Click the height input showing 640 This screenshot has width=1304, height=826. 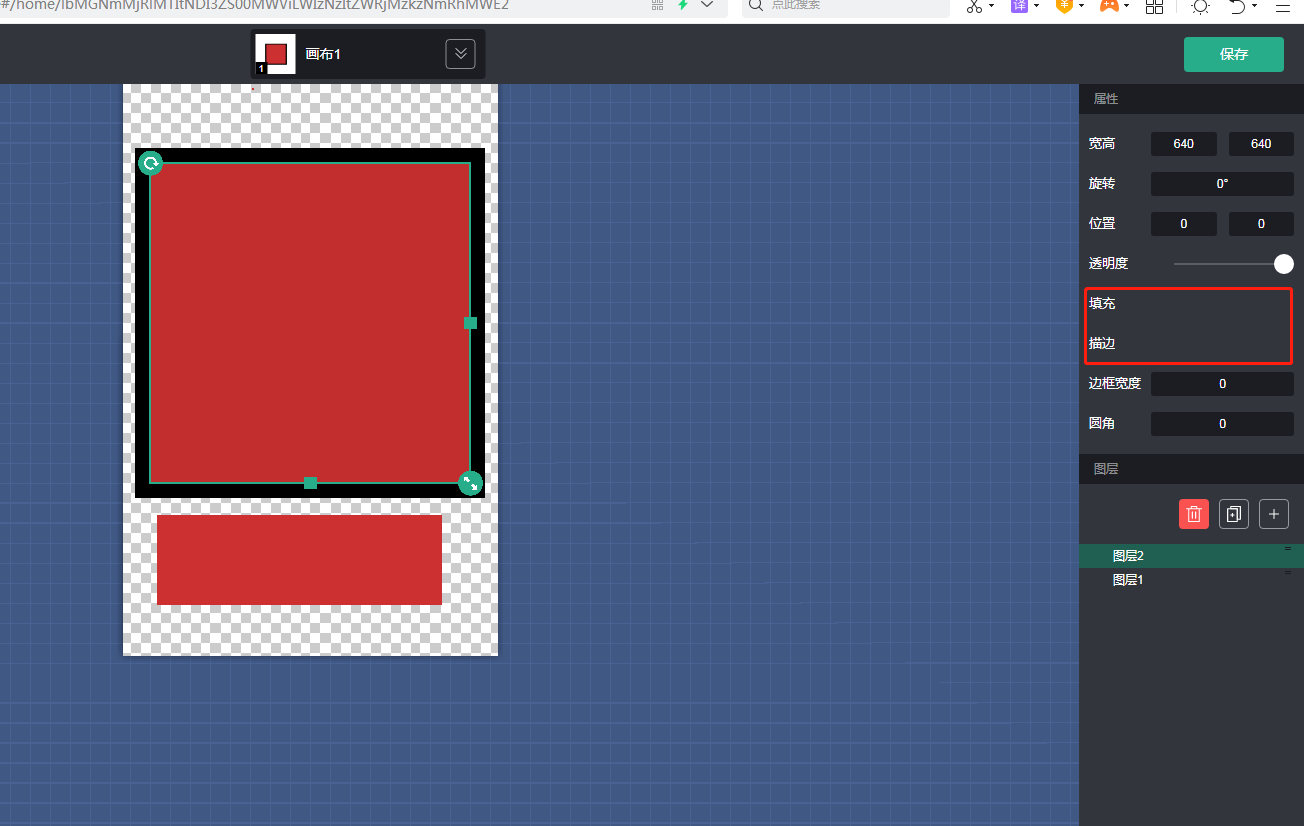pyautogui.click(x=1261, y=144)
